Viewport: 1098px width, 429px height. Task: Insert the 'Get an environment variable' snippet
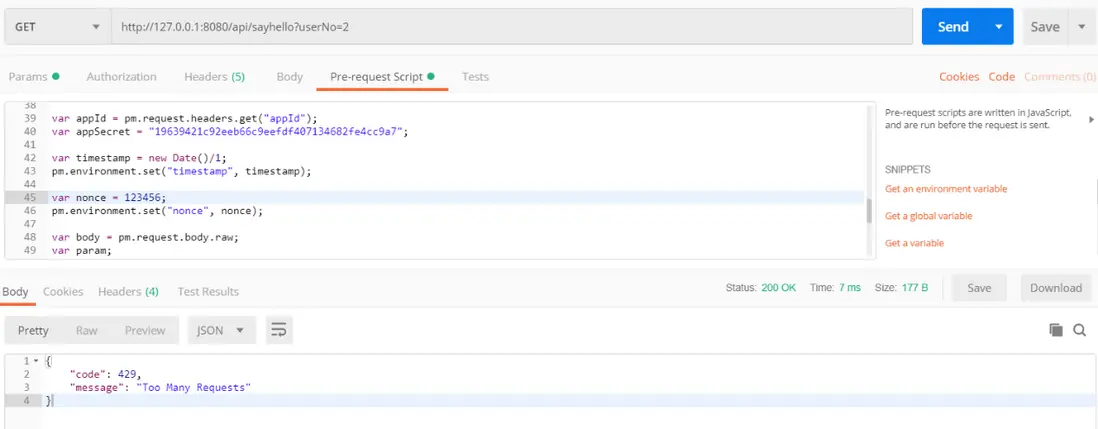[x=946, y=189]
